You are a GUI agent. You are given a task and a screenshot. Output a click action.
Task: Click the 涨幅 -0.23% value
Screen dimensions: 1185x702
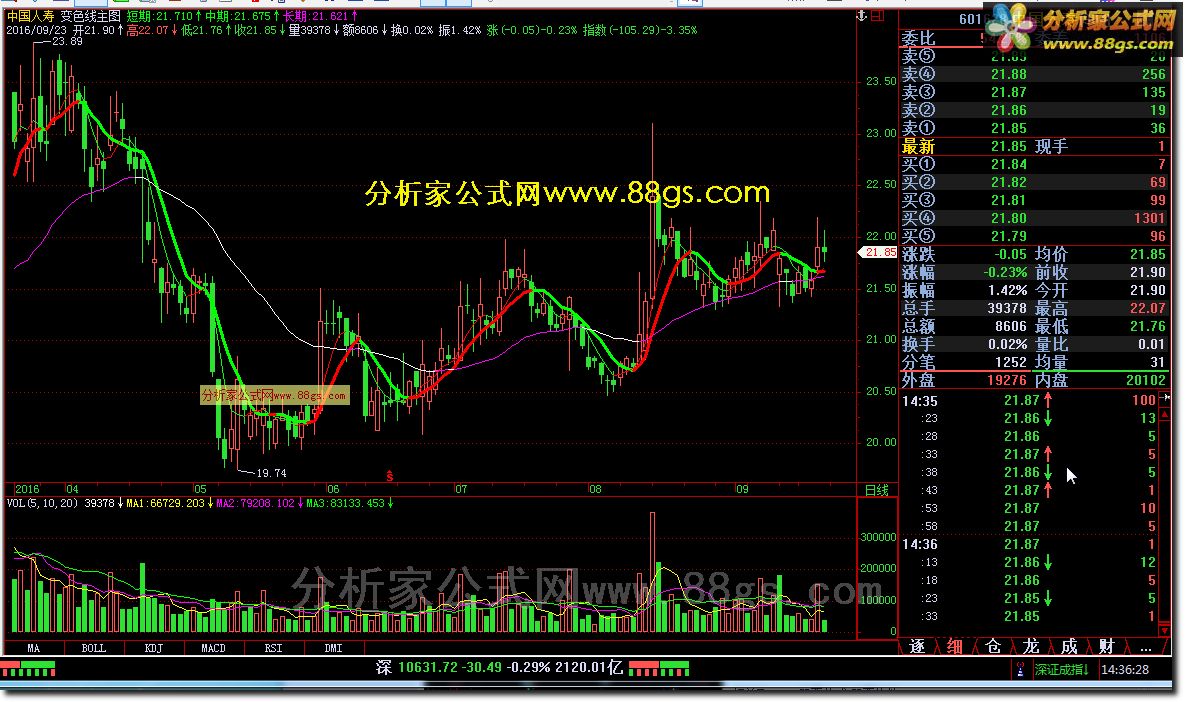tap(1005, 272)
